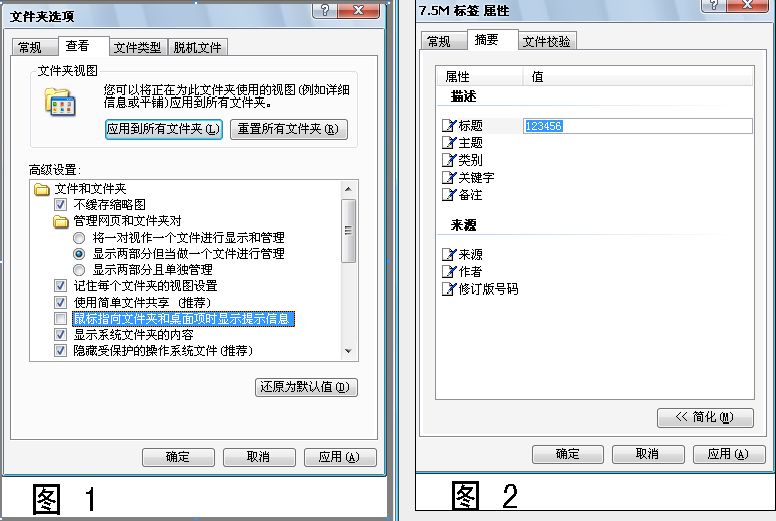Image resolution: width=776 pixels, height=521 pixels.
Task: Click << 简化 (M) button
Action: pyautogui.click(x=705, y=417)
